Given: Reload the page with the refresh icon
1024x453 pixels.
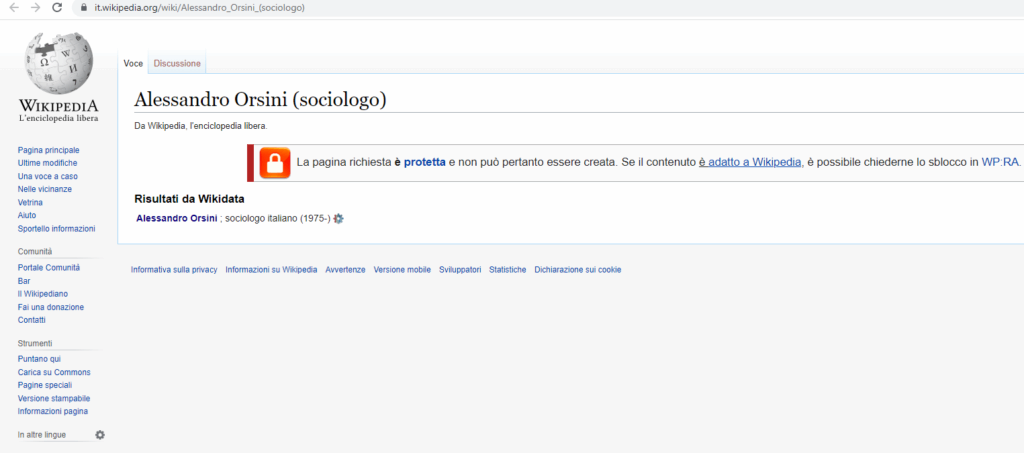Looking at the screenshot, I should pos(57,8).
